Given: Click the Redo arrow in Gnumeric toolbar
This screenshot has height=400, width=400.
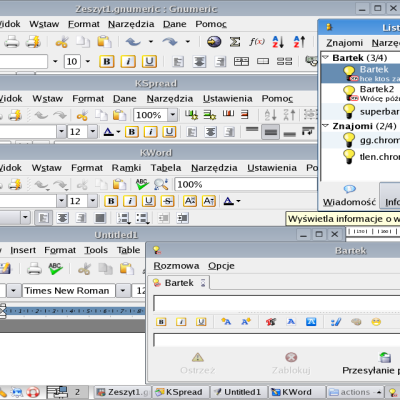Looking at the screenshot, I should click(x=170, y=42).
